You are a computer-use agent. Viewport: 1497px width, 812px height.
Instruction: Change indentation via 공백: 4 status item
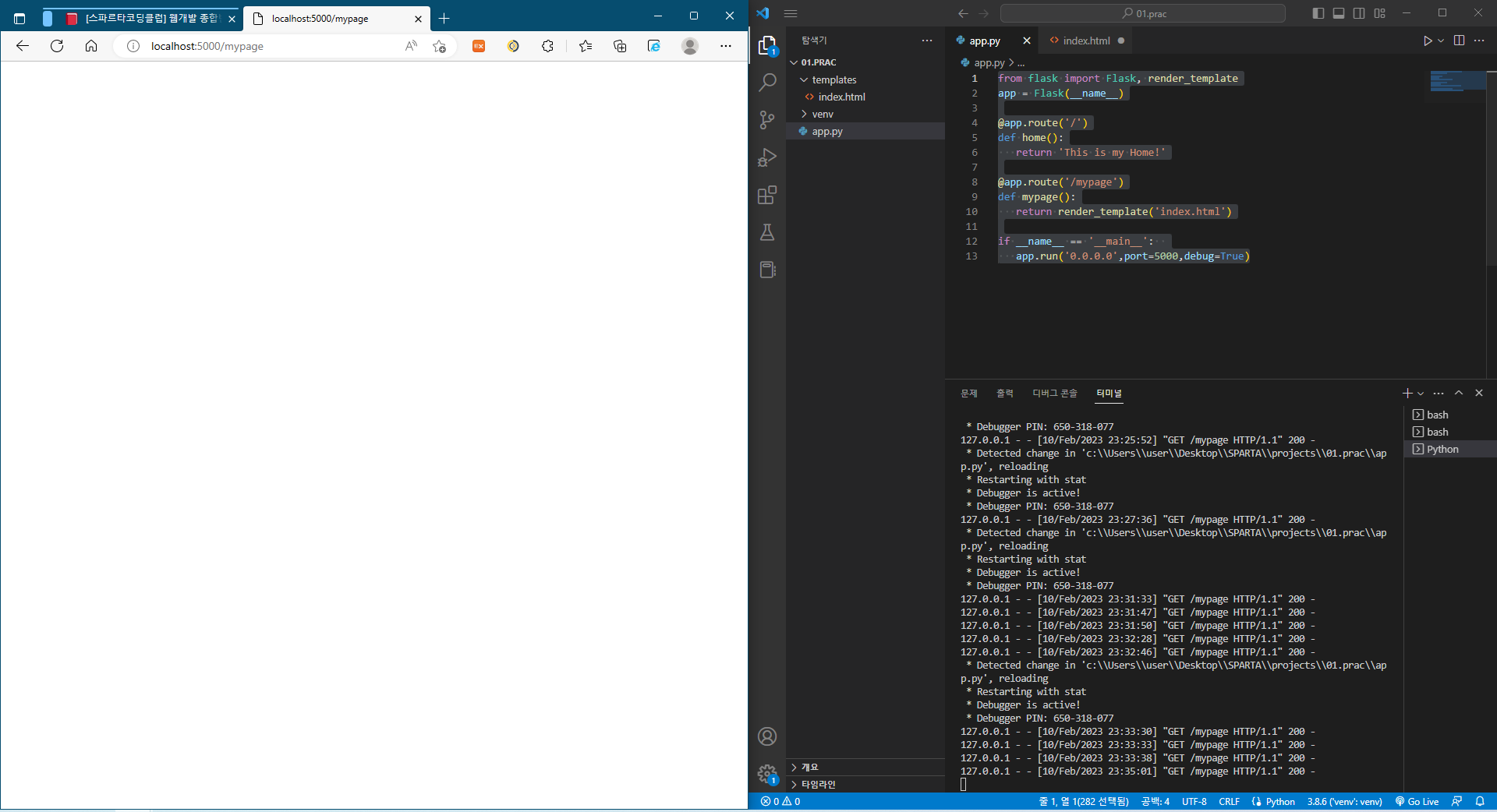coord(1155,801)
